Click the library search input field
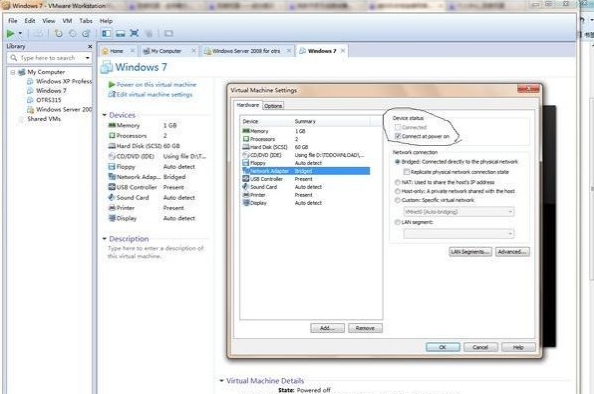Image resolution: width=594 pixels, height=394 pixels. tap(49, 58)
